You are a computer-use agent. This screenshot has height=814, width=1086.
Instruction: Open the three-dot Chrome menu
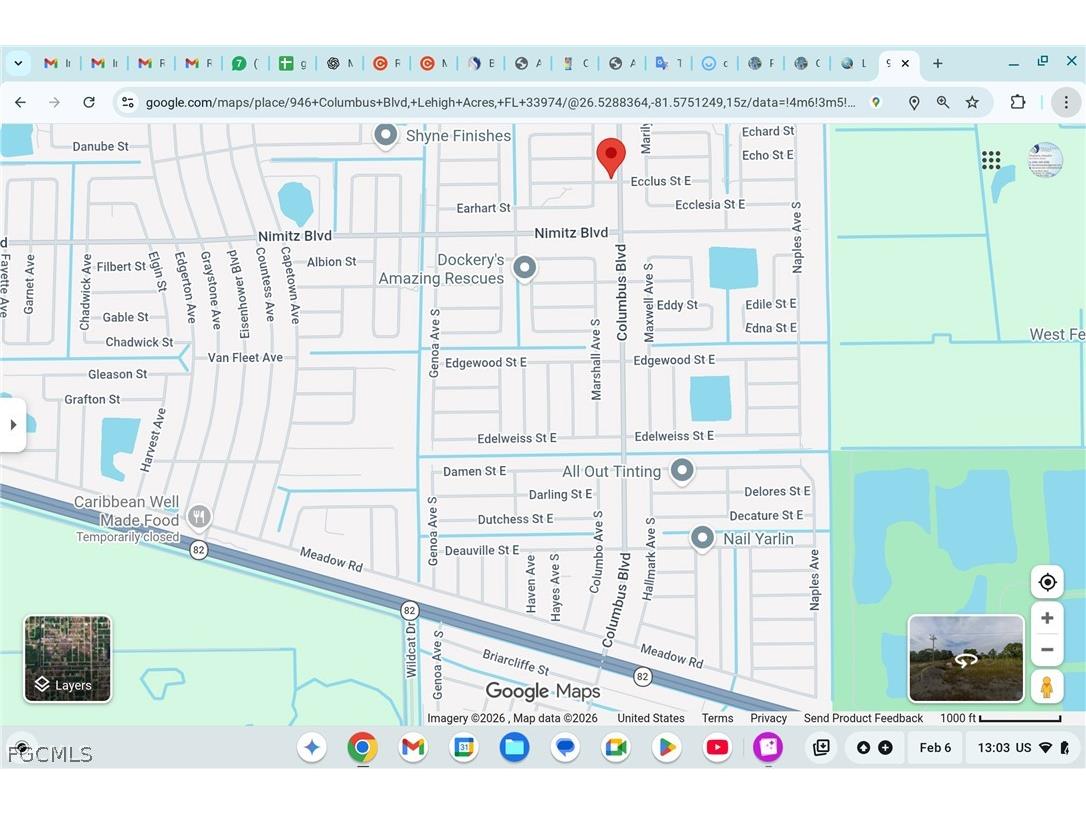click(x=1066, y=102)
